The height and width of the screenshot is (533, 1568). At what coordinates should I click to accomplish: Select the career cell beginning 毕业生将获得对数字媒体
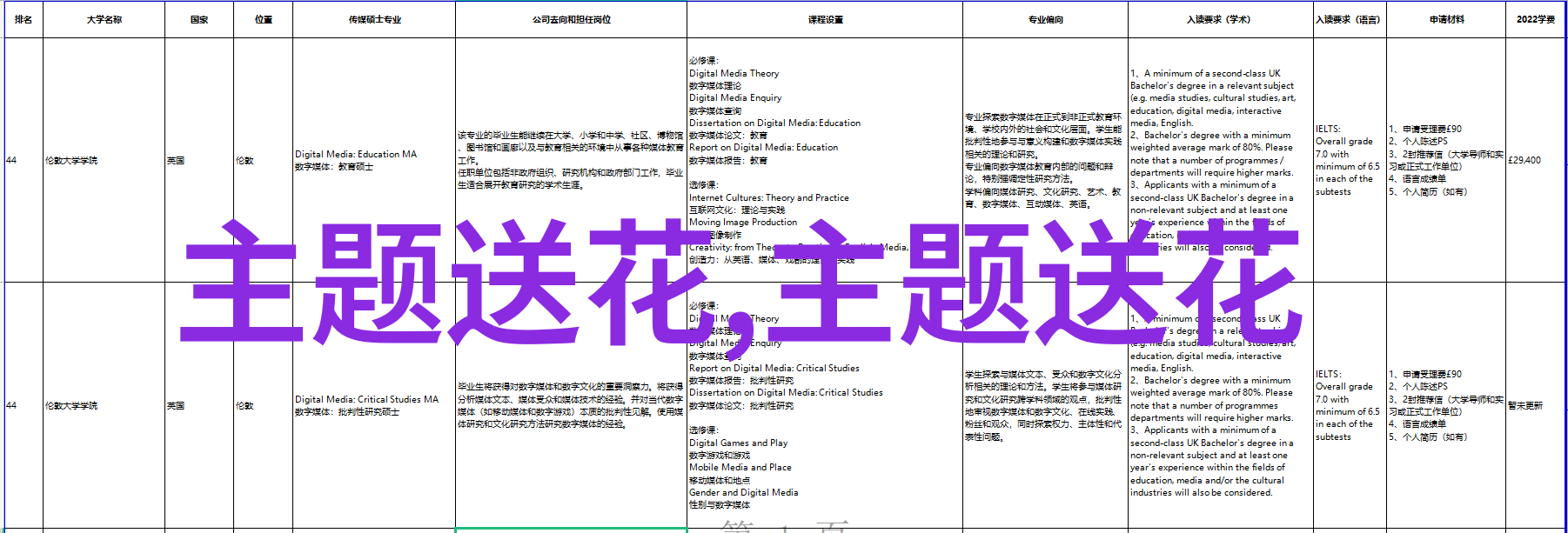click(x=571, y=405)
